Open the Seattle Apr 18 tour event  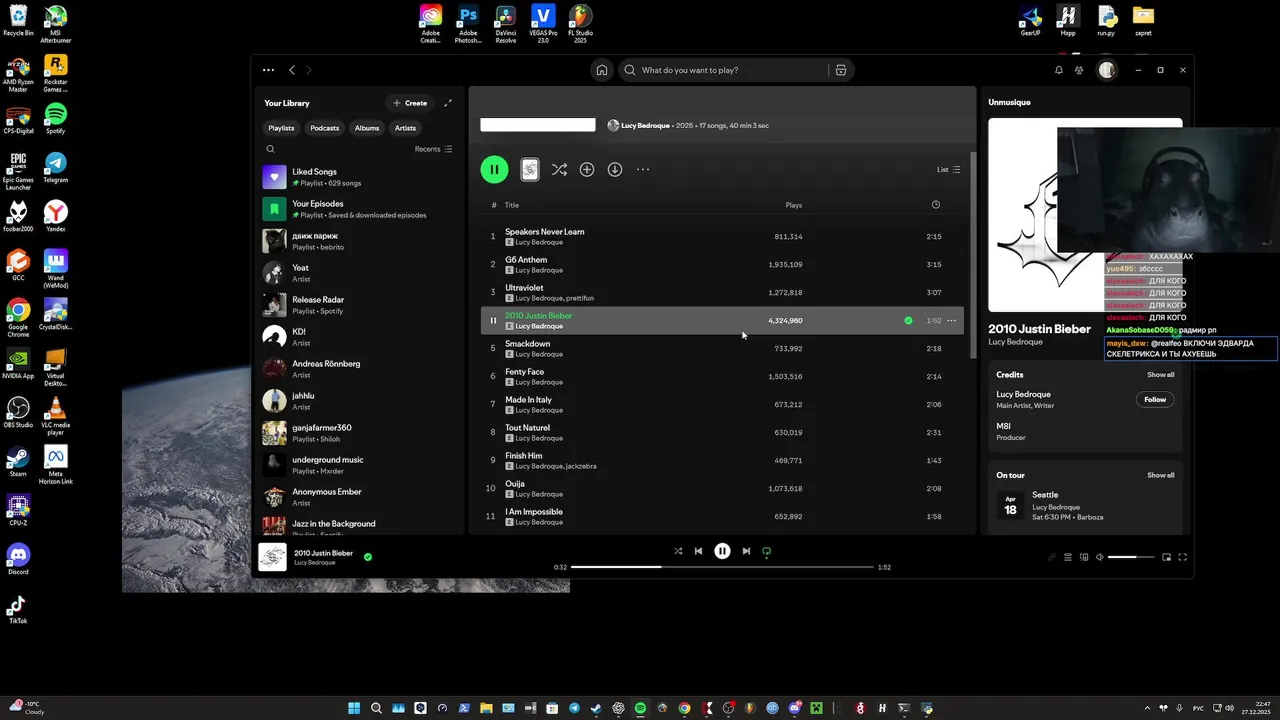1085,505
